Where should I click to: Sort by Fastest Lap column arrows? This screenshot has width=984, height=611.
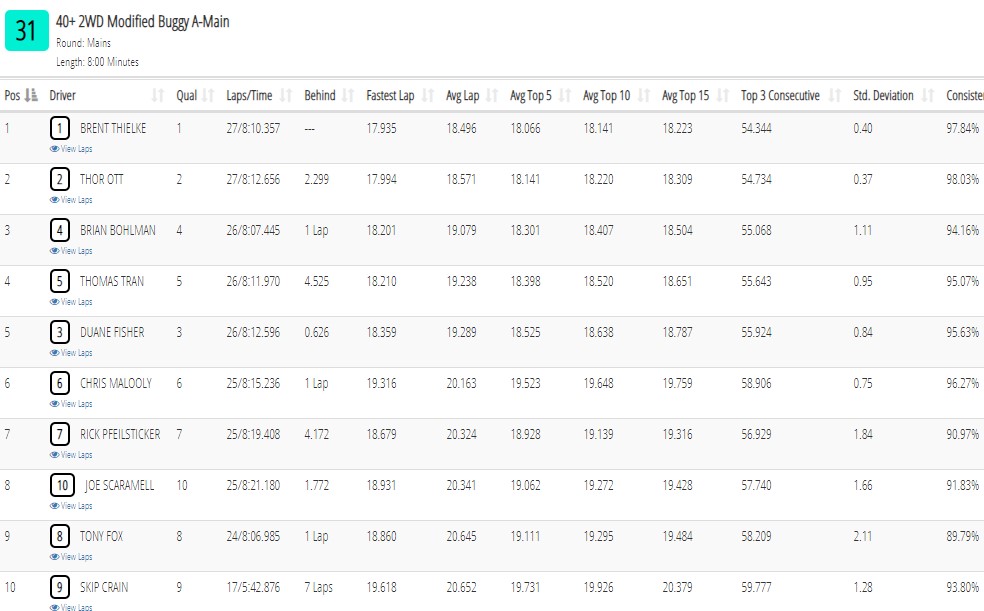coord(428,95)
